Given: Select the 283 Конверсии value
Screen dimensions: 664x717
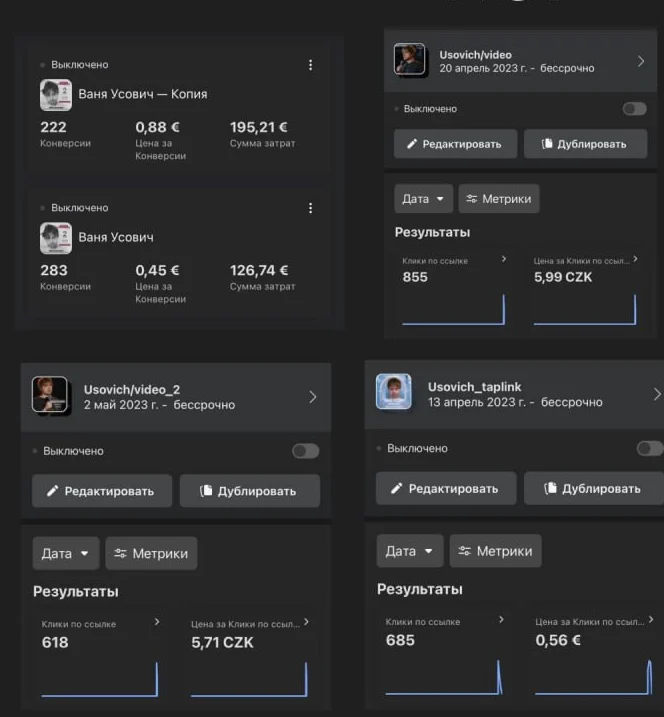Looking at the screenshot, I should pos(54,270).
